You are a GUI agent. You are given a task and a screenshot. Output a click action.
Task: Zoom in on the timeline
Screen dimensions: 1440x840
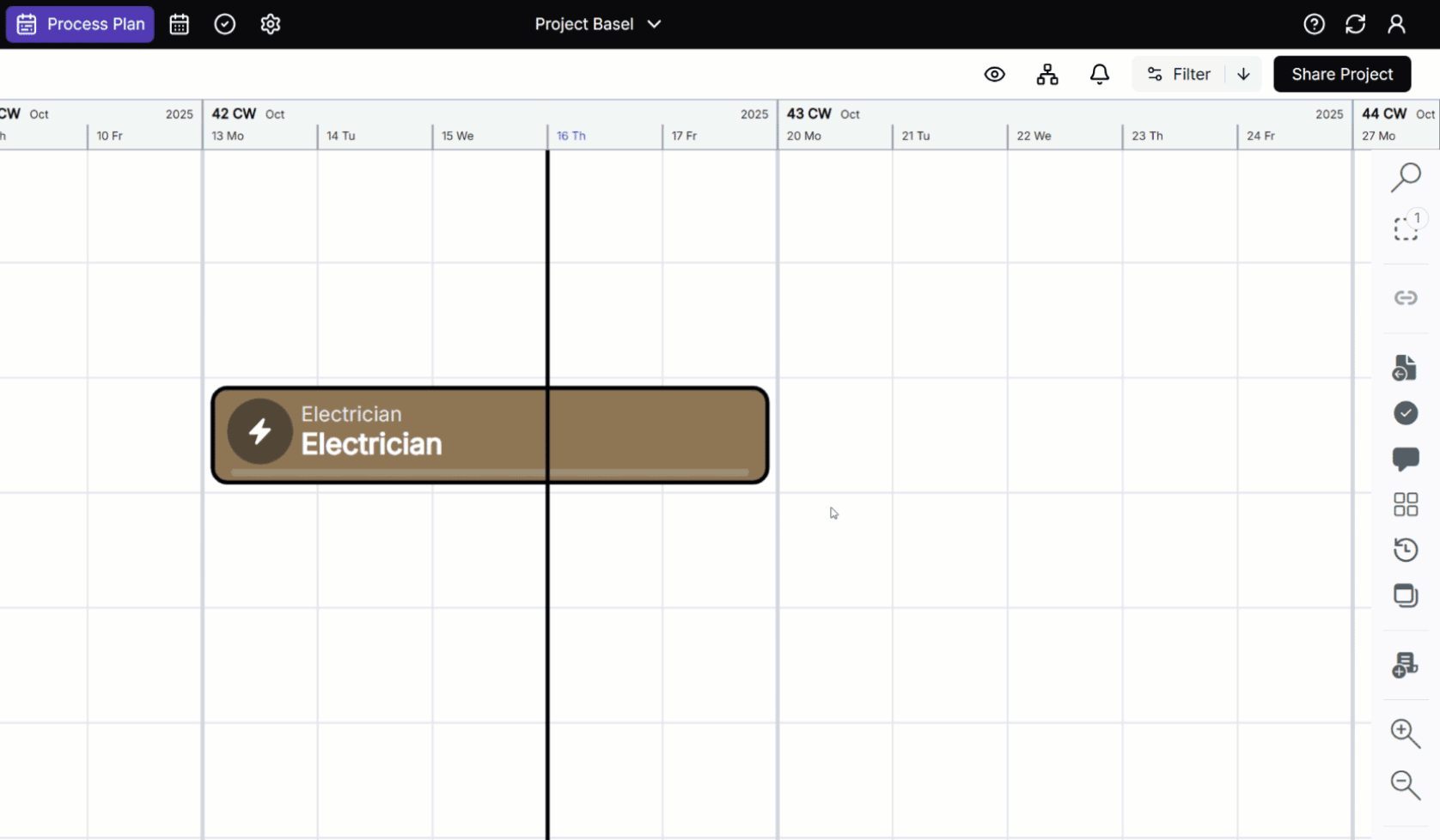click(x=1404, y=734)
